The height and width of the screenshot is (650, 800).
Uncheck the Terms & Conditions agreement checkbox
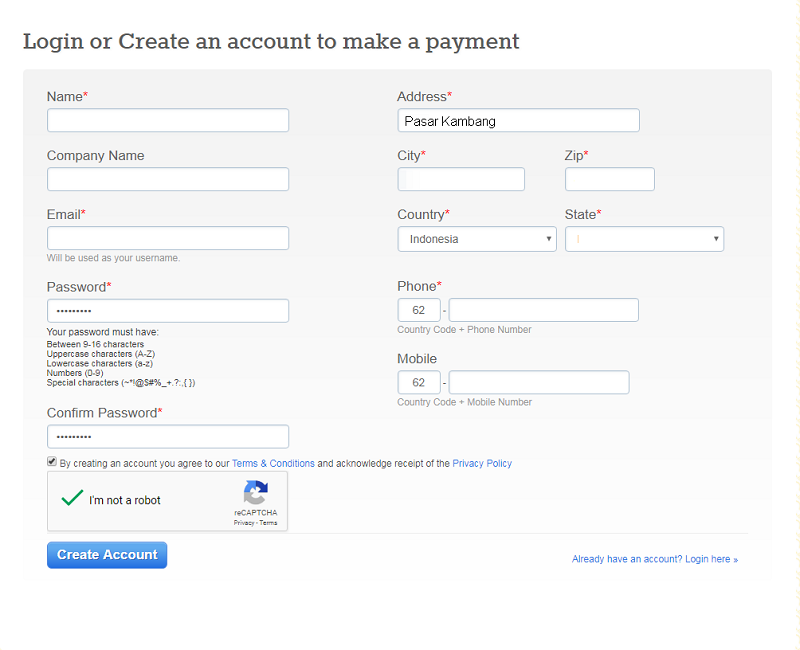tap(51, 461)
